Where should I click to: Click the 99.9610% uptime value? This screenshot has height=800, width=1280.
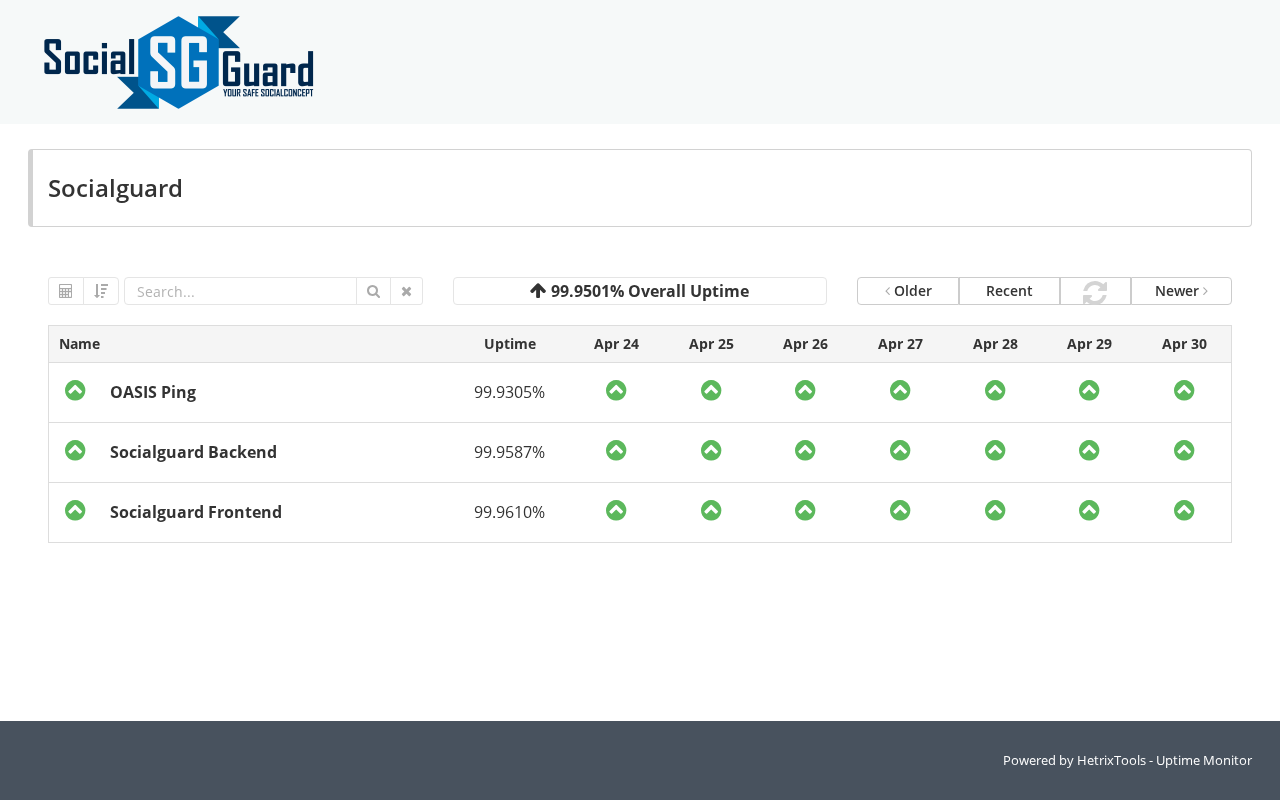[x=510, y=512]
